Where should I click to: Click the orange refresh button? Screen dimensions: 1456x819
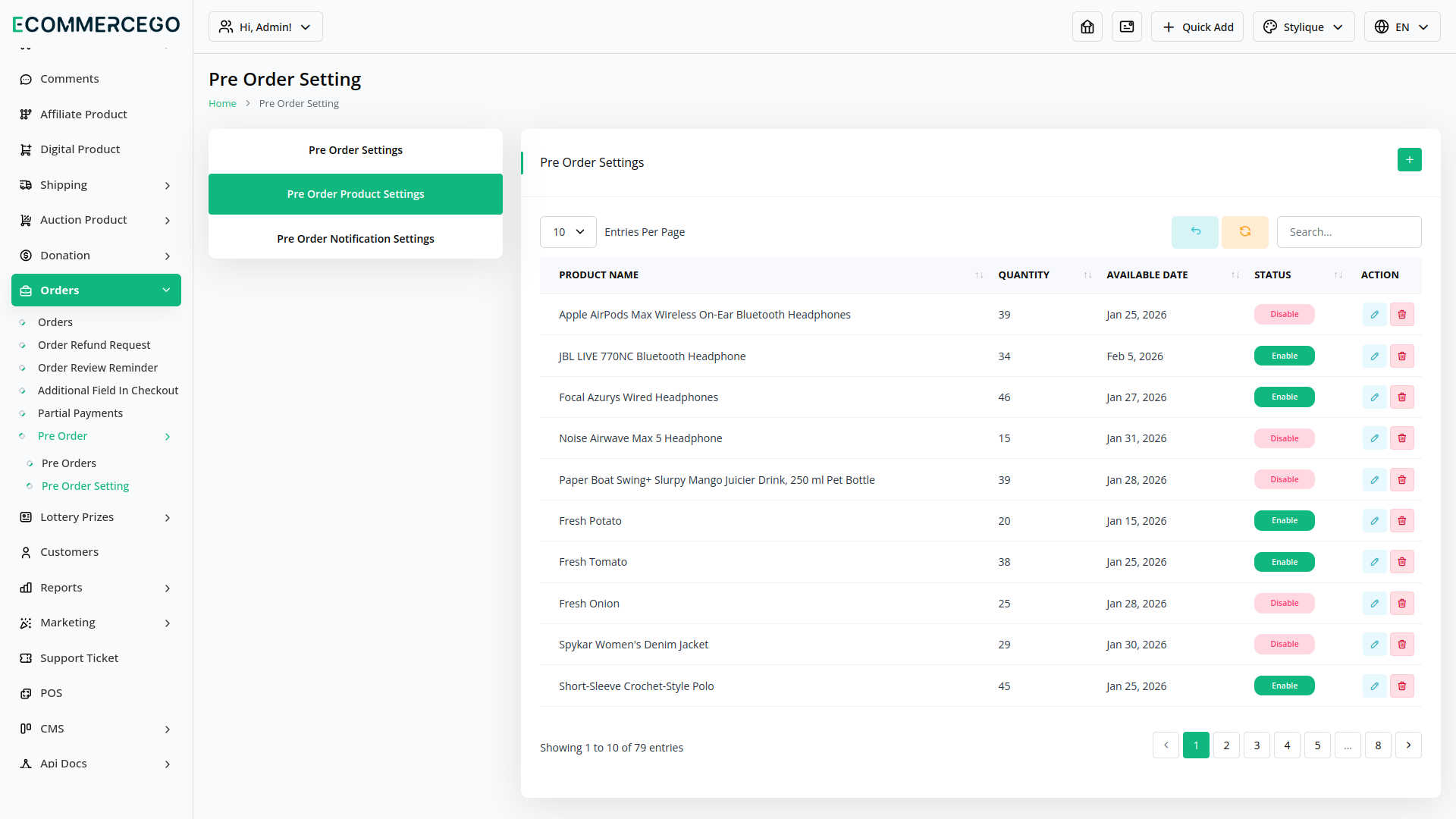pyautogui.click(x=1245, y=232)
